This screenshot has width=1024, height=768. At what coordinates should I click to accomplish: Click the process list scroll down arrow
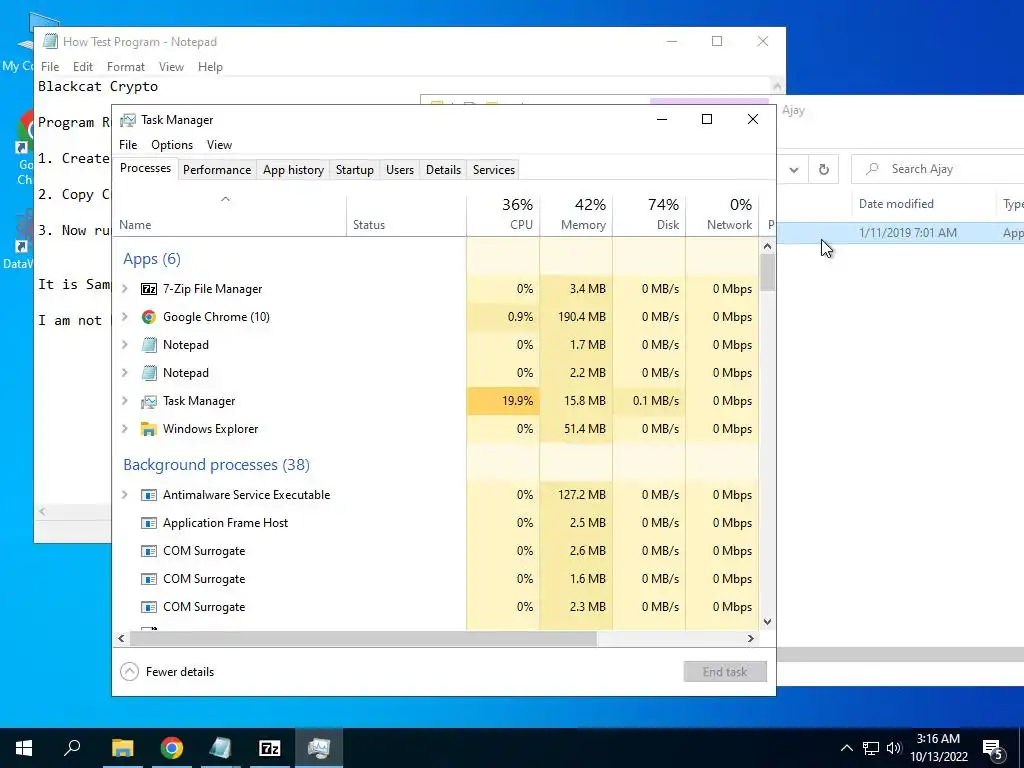point(767,622)
